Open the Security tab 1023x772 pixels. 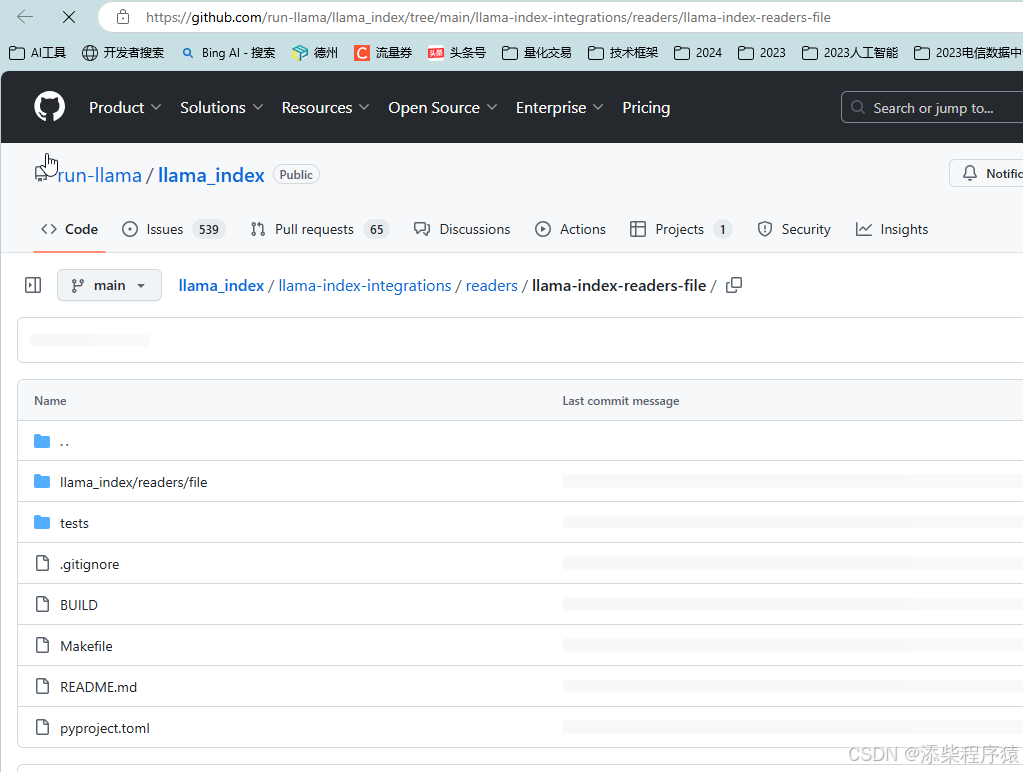coord(793,229)
